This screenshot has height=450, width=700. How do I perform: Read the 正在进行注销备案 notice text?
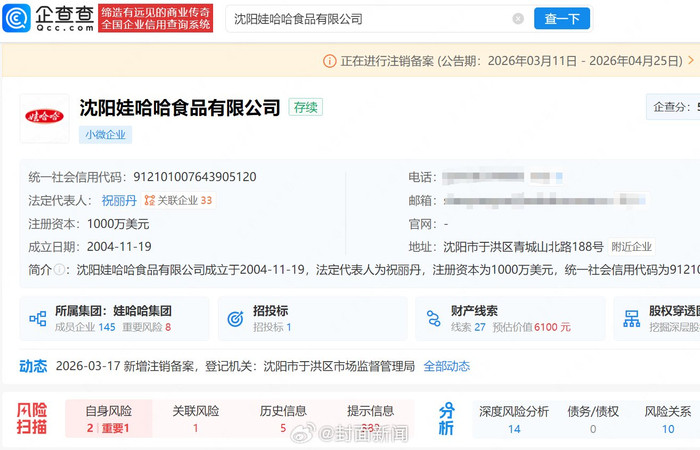(x=512, y=61)
